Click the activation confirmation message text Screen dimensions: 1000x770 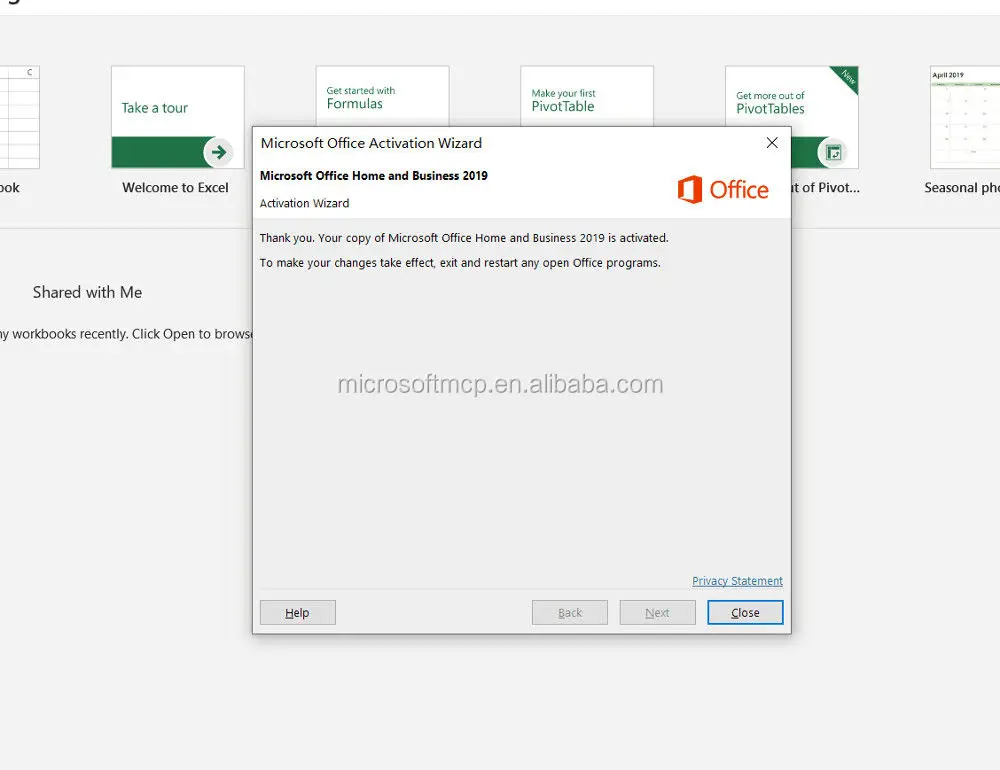464,238
